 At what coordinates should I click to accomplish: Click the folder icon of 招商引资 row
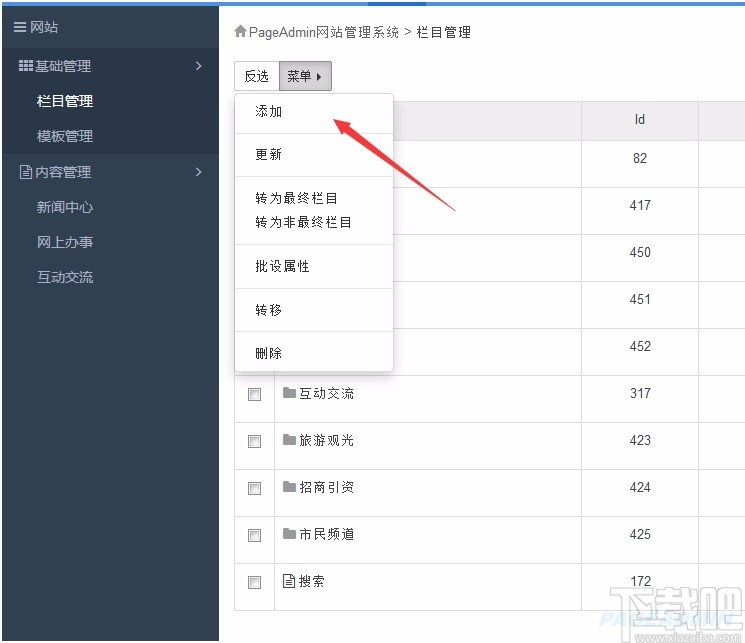[x=289, y=487]
